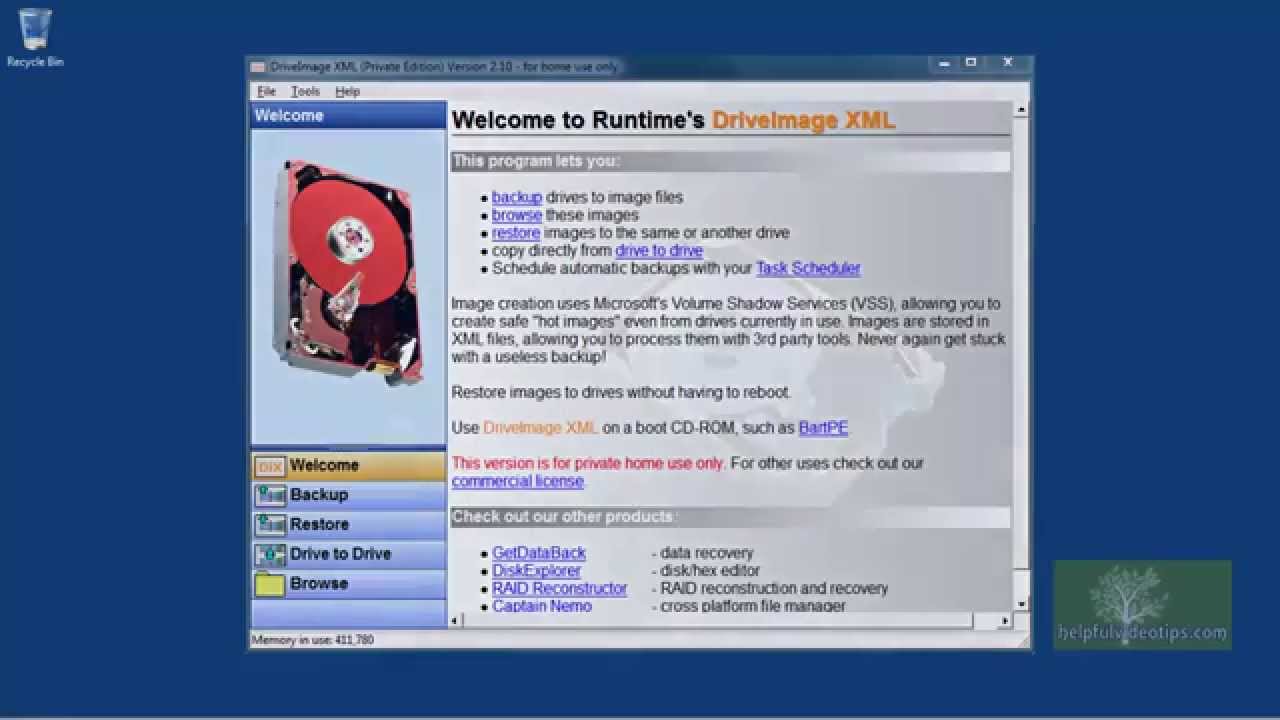1280x720 pixels.
Task: Minimize the DriveImage XML window
Action: (943, 63)
